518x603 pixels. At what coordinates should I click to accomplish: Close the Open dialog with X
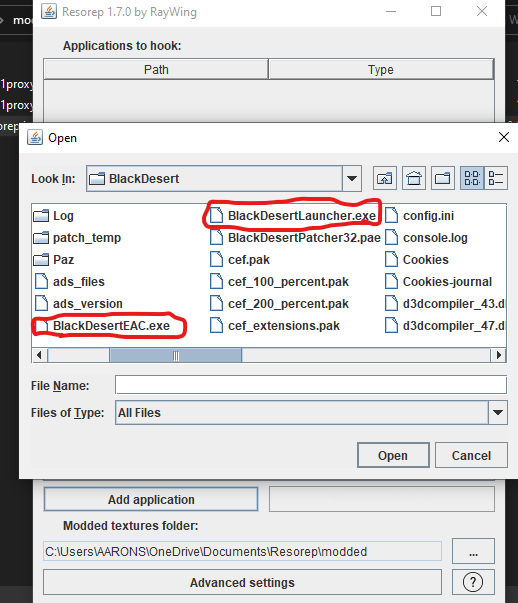click(504, 137)
